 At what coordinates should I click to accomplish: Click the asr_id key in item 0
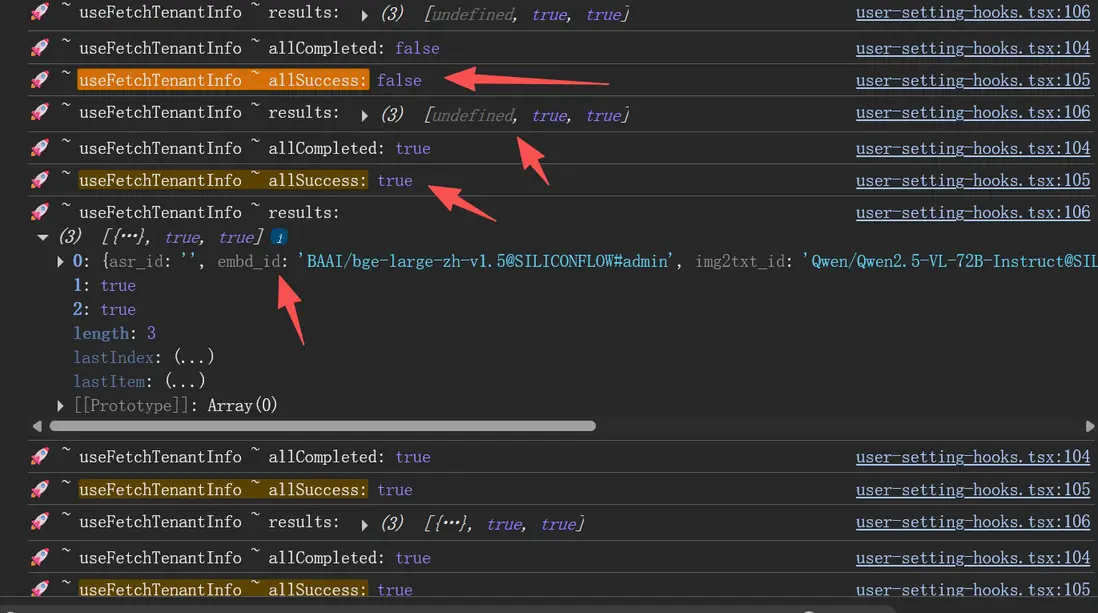[x=137, y=261]
